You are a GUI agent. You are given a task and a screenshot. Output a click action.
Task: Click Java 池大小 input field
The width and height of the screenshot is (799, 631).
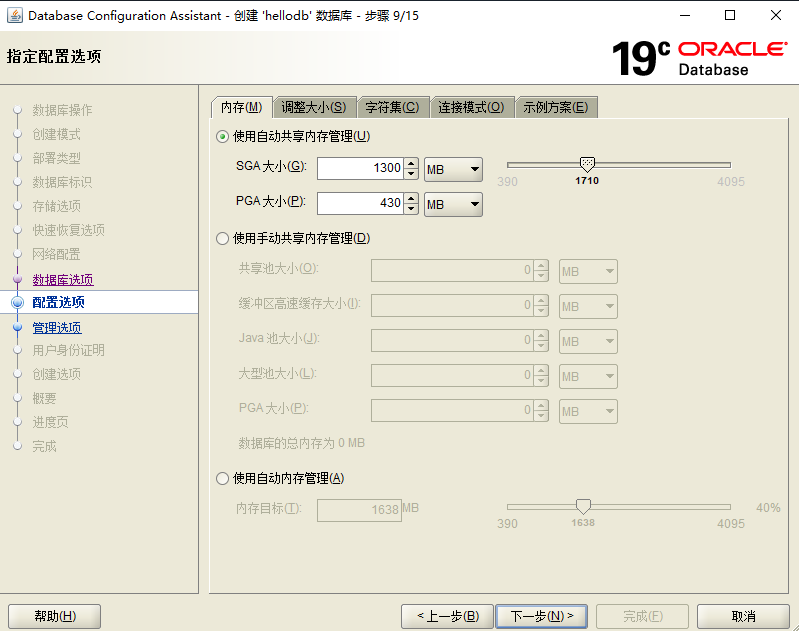[x=452, y=340]
